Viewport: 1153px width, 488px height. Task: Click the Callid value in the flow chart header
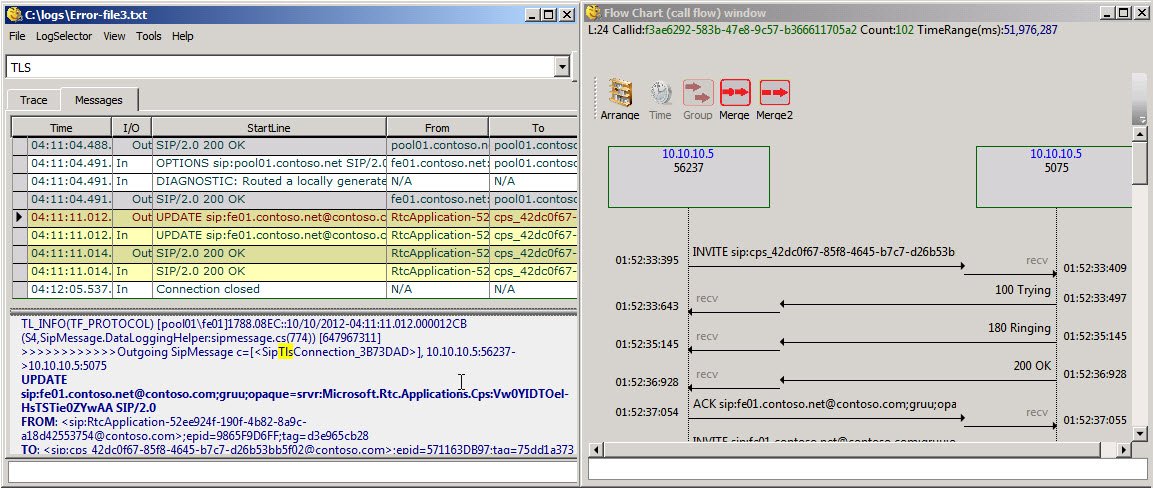(751, 30)
